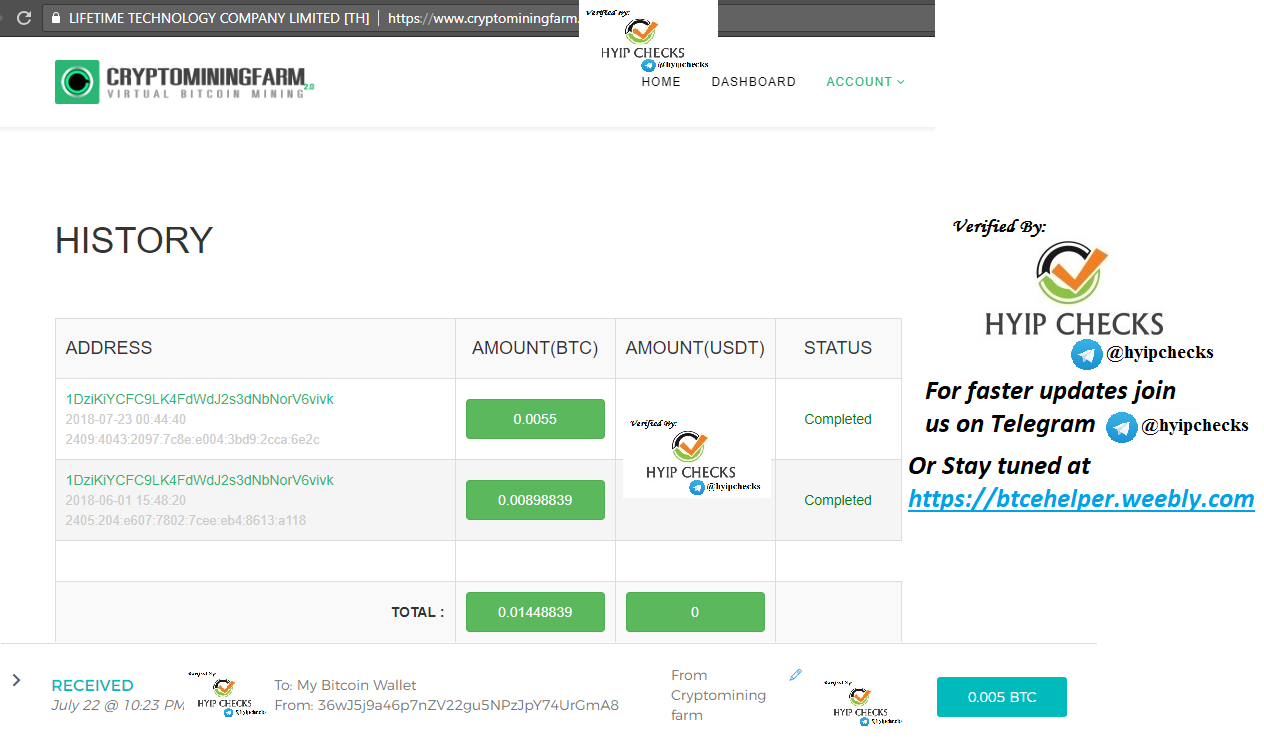The image size is (1264, 746).
Task: Click the STATUS column header
Action: 838,348
